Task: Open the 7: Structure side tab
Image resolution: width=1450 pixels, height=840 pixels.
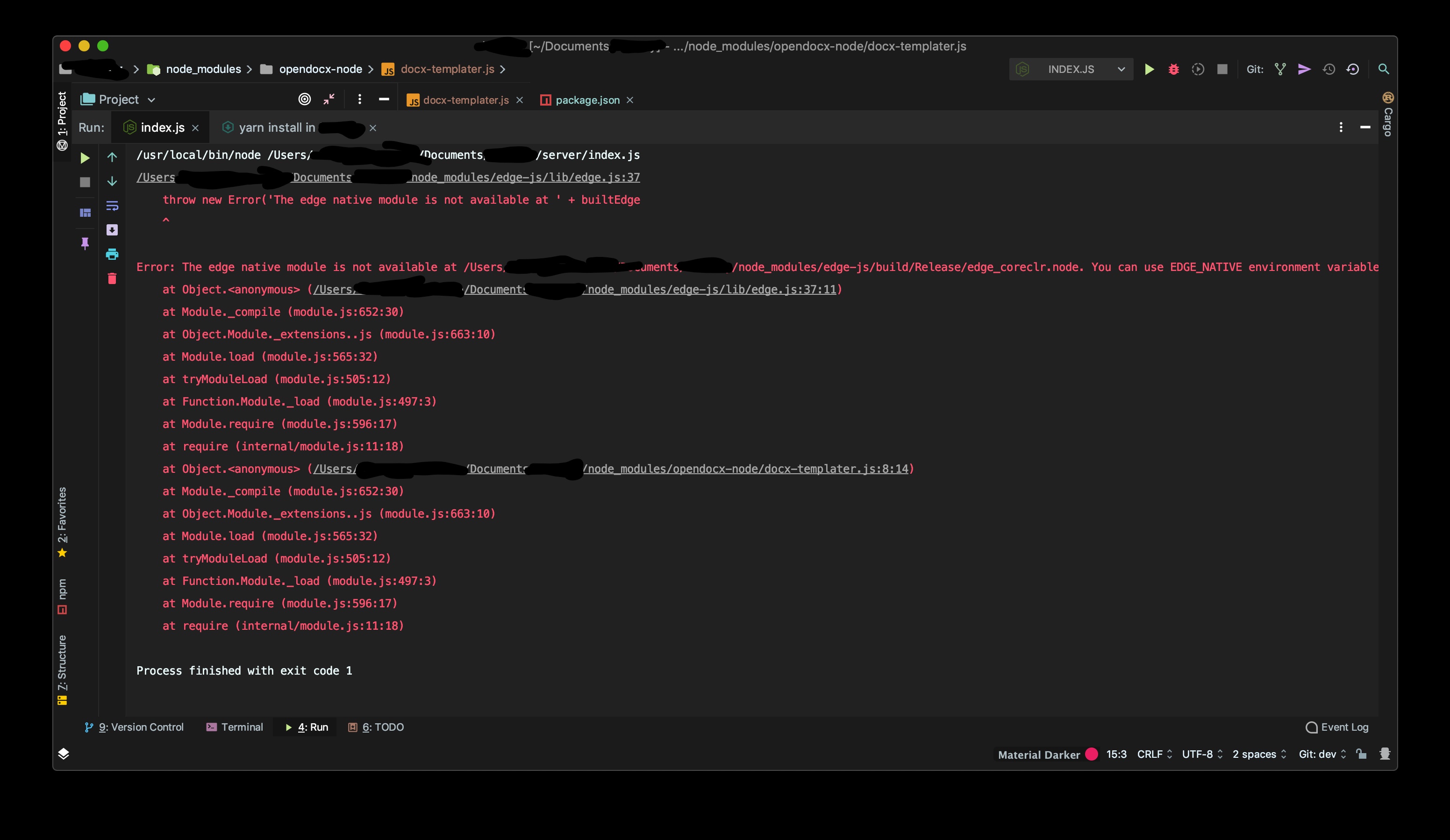Action: [62, 670]
